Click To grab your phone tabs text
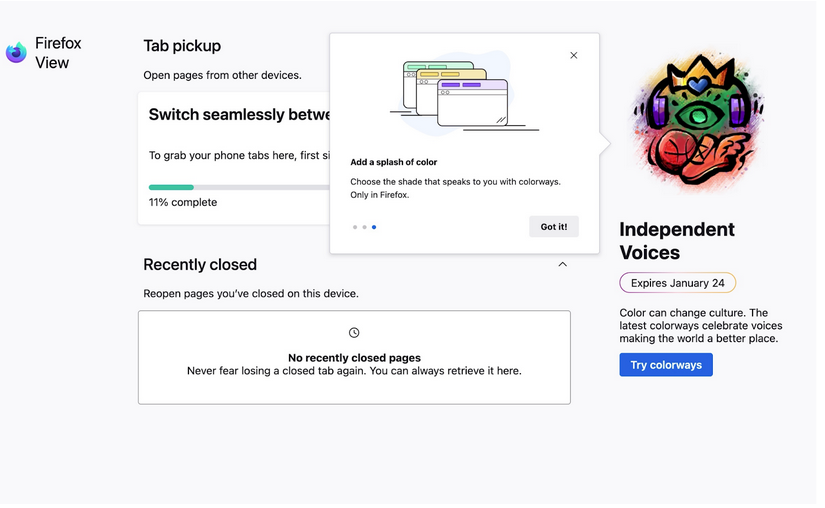This screenshot has width=825, height=508. point(239,156)
